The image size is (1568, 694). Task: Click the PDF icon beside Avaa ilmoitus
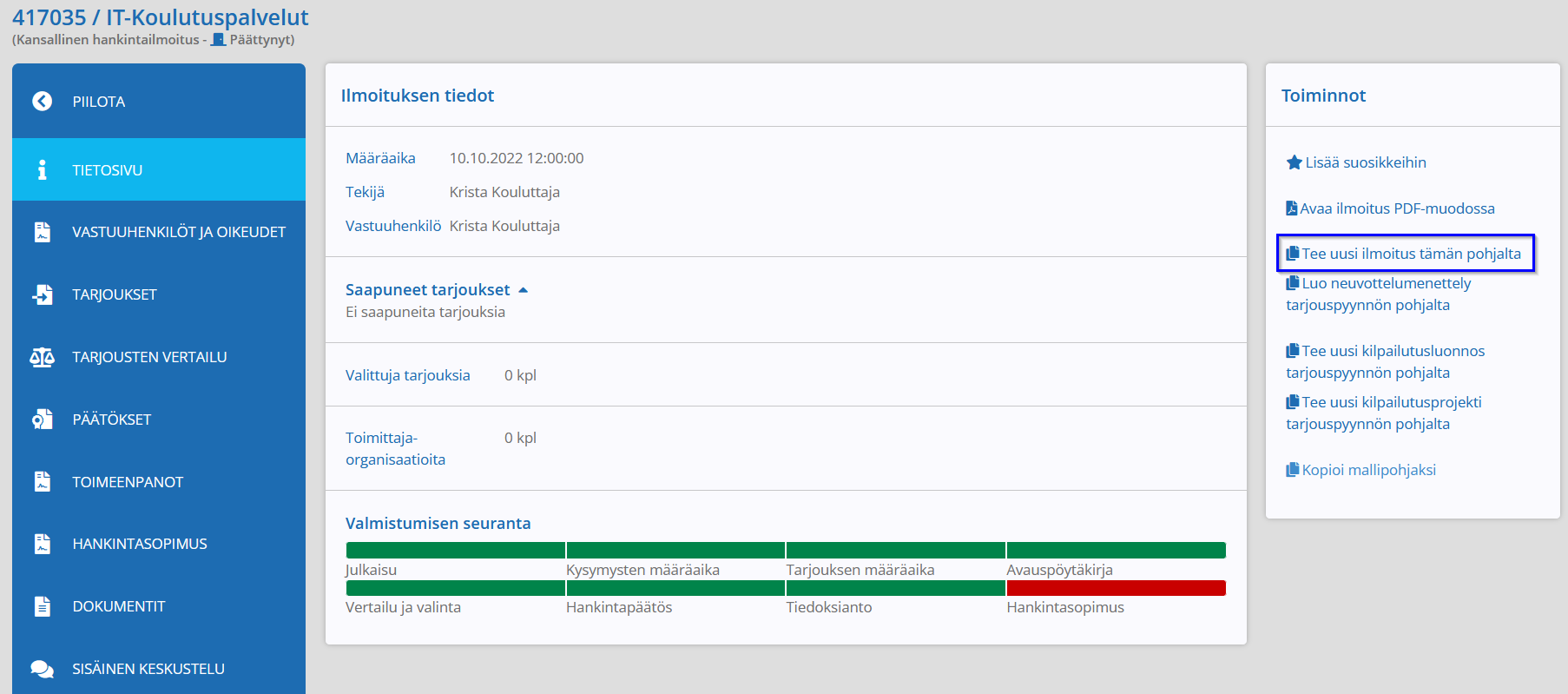pyautogui.click(x=1291, y=208)
